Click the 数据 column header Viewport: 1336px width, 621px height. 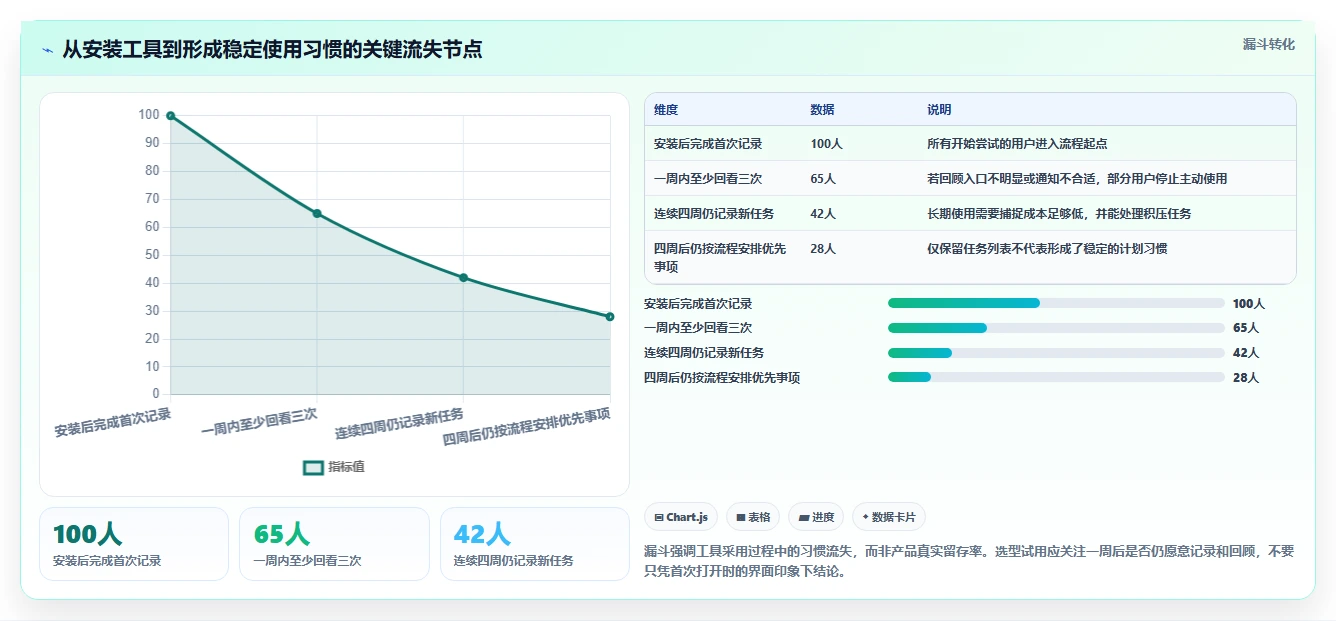point(822,110)
